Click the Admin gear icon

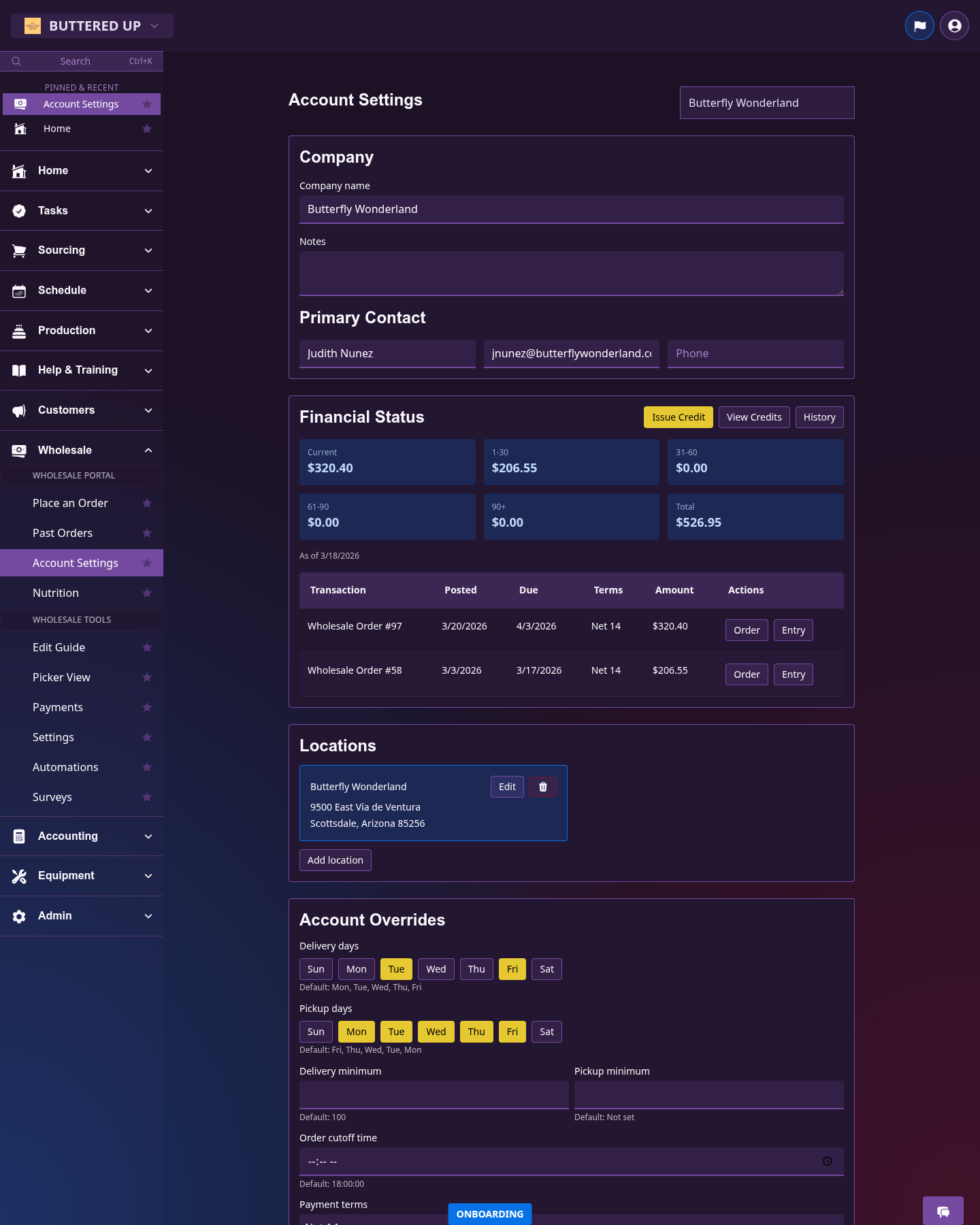point(19,916)
